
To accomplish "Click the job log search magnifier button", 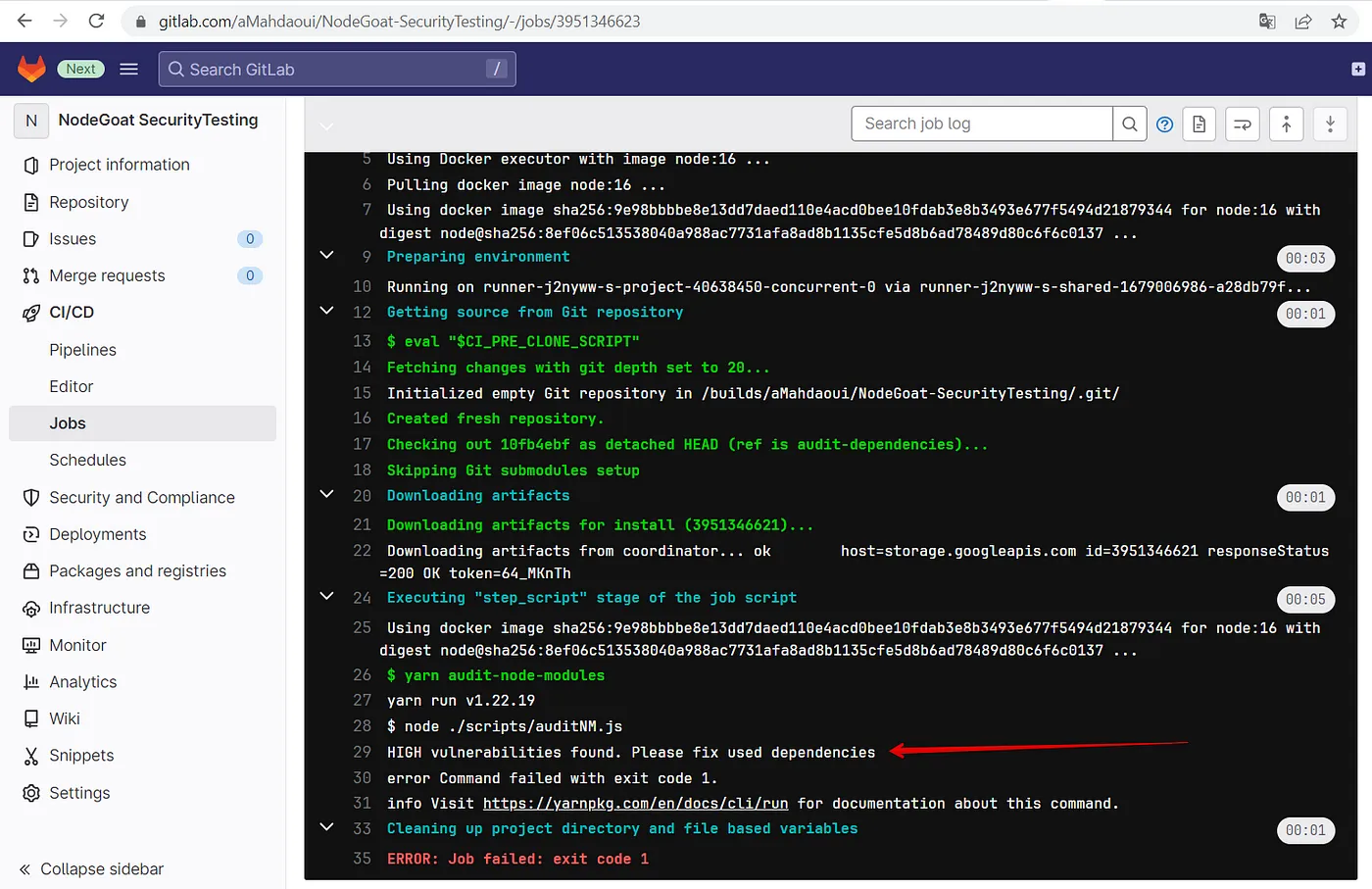I will (1130, 123).
